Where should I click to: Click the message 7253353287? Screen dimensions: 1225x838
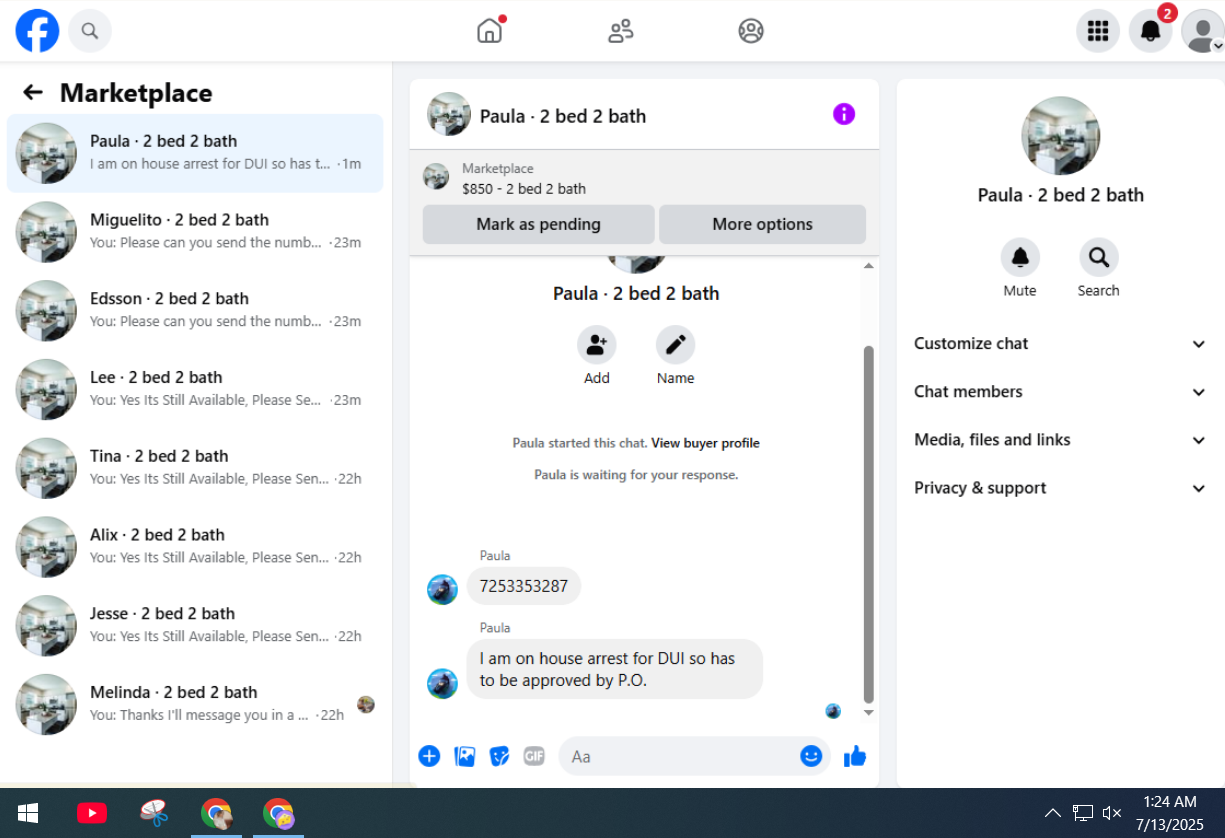point(524,586)
